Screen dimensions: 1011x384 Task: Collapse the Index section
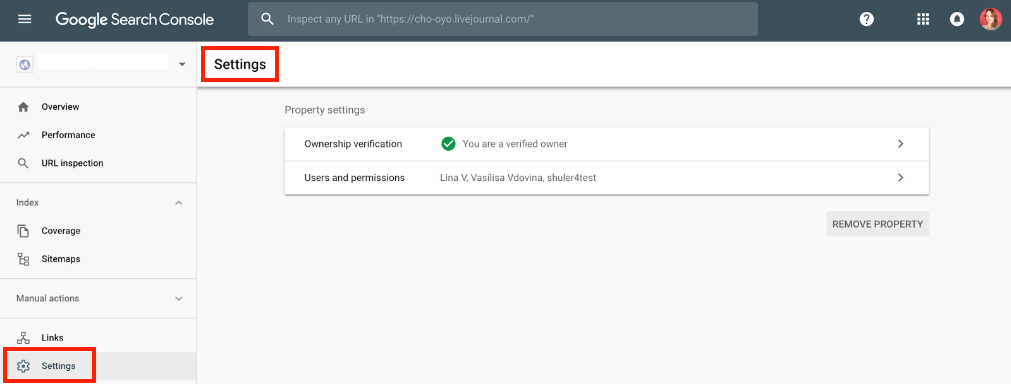179,203
